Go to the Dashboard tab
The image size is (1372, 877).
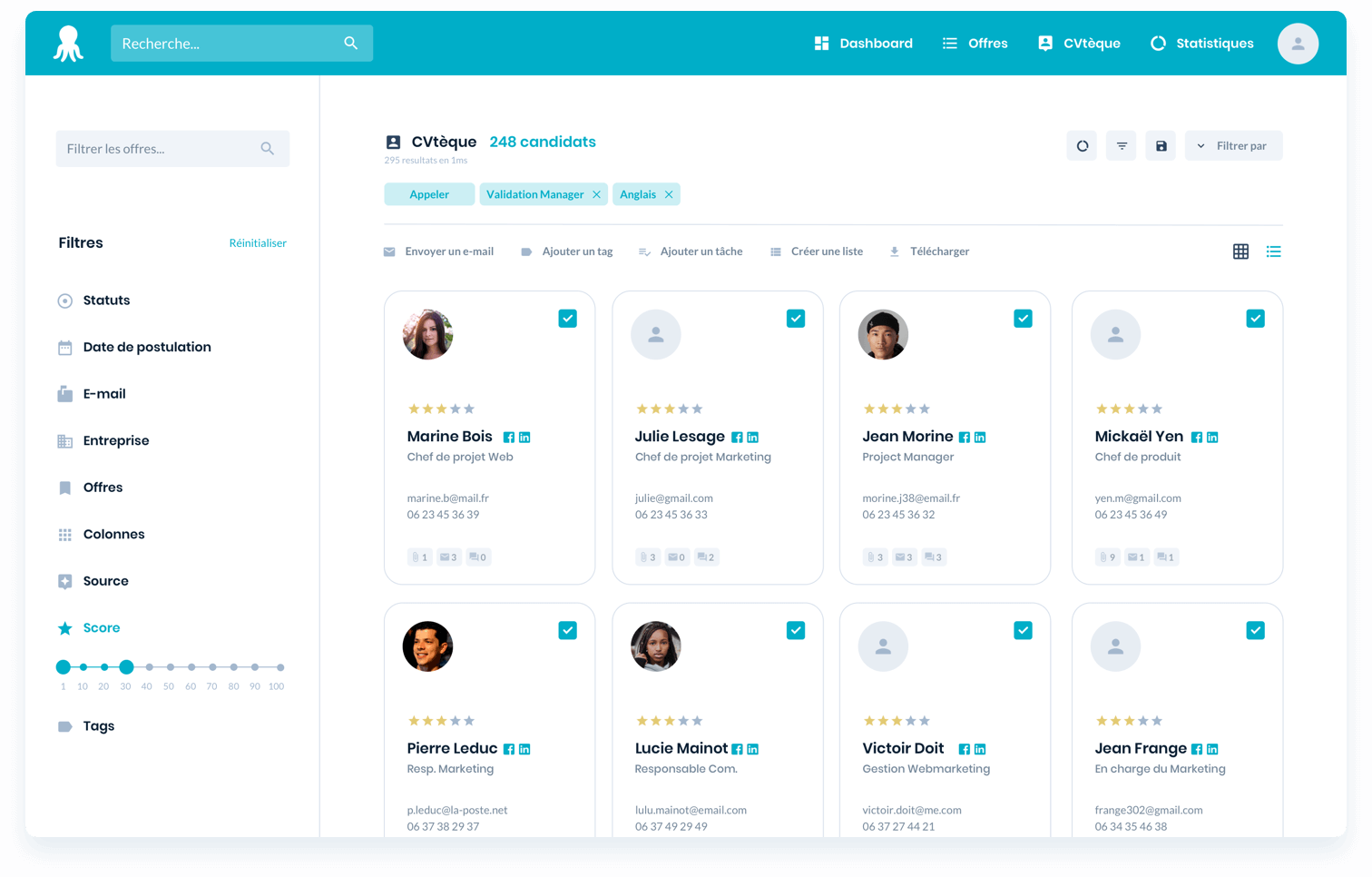863,44
